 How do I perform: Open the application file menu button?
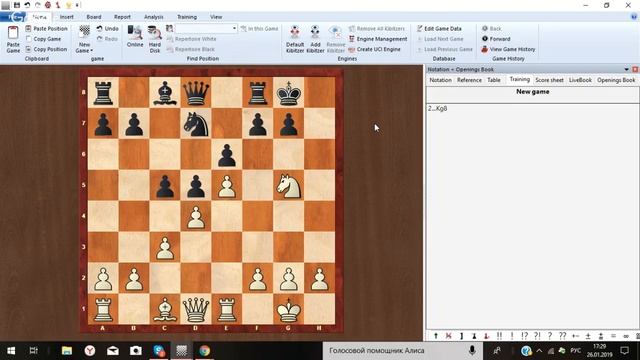tap(13, 17)
